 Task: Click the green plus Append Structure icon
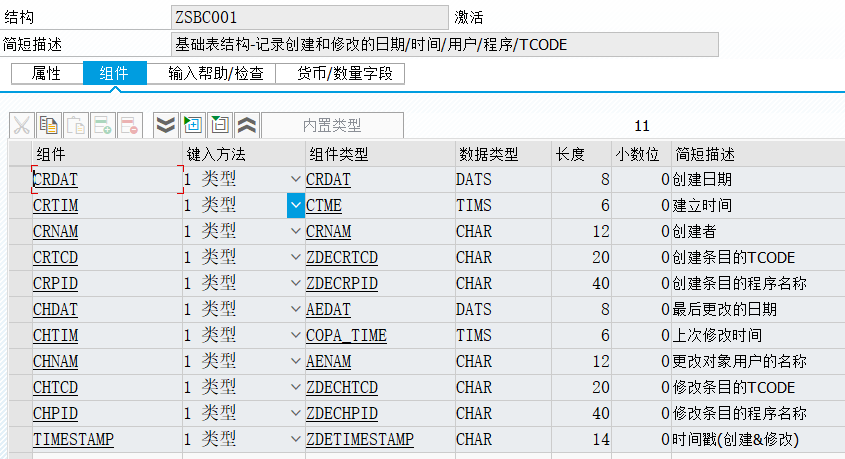point(192,125)
